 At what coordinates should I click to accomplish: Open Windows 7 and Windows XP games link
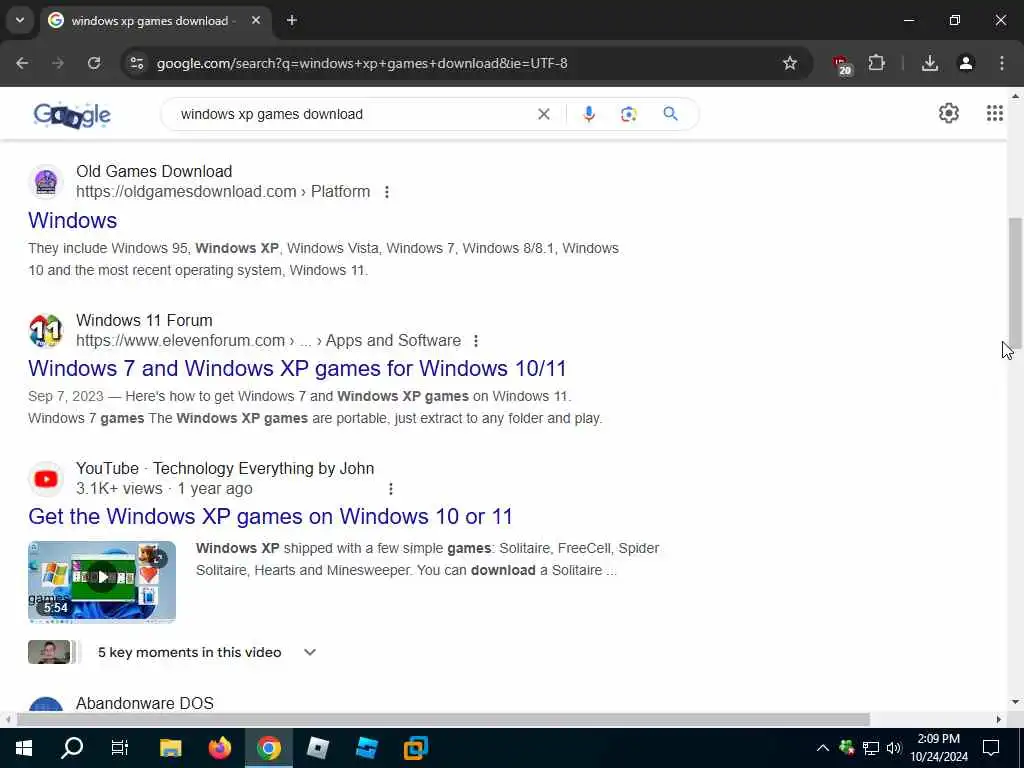point(297,368)
